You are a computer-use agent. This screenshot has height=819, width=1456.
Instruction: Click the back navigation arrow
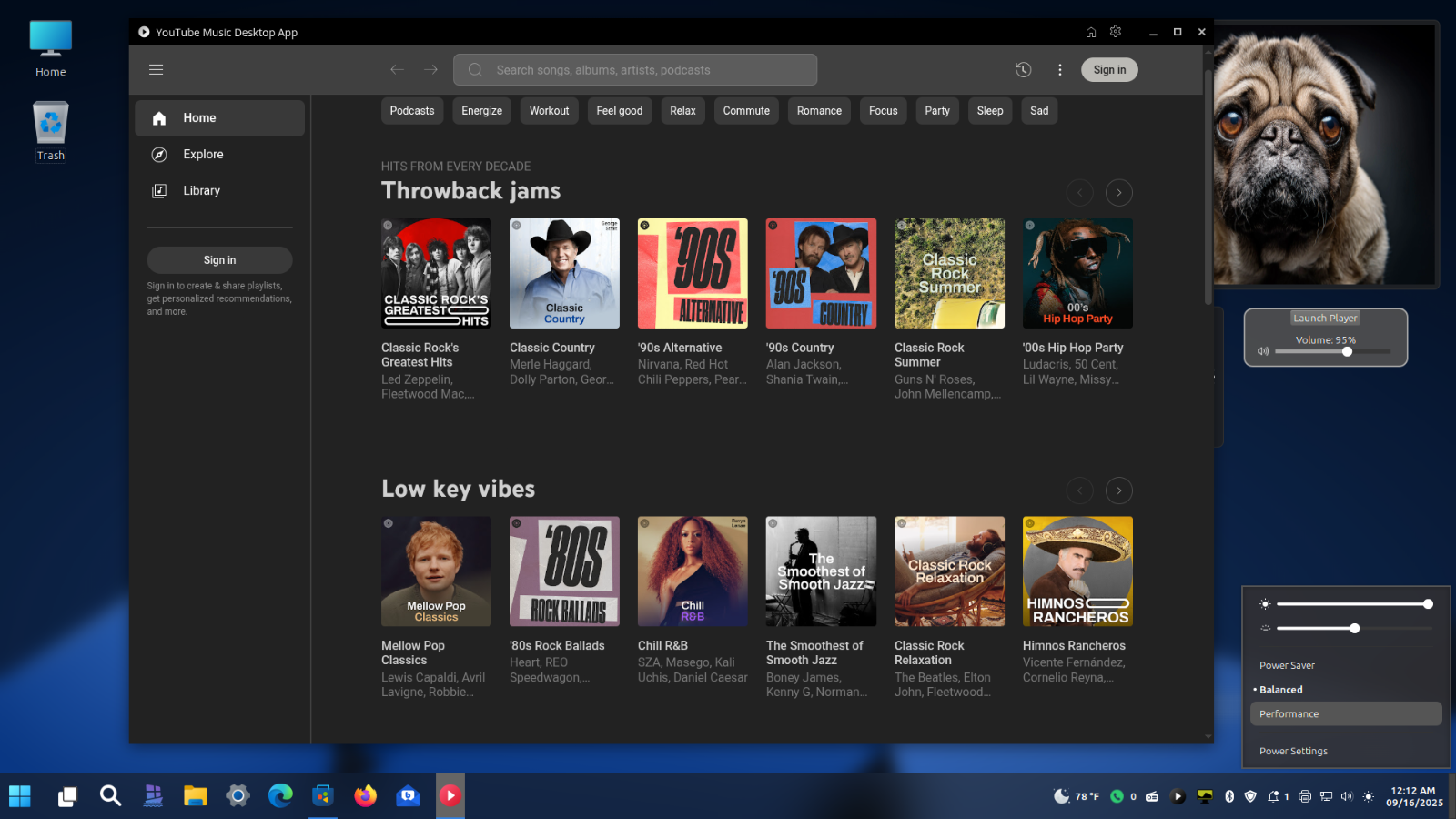pyautogui.click(x=397, y=70)
